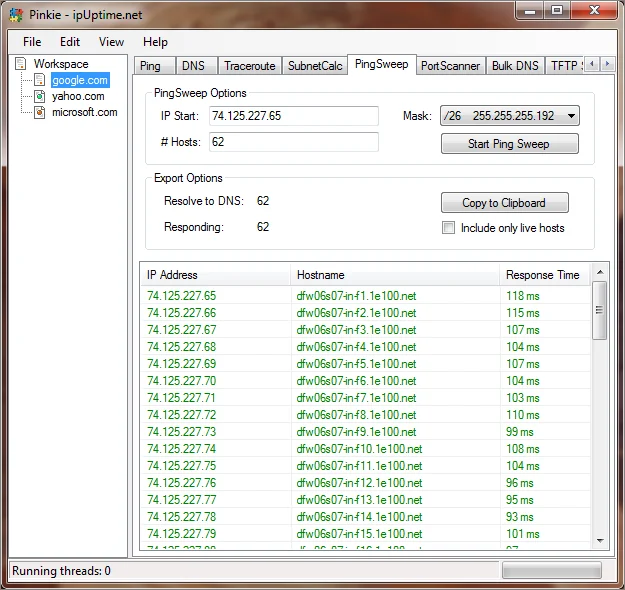
Task: Click the results list scroll-down arrow
Action: pyautogui.click(x=600, y=541)
